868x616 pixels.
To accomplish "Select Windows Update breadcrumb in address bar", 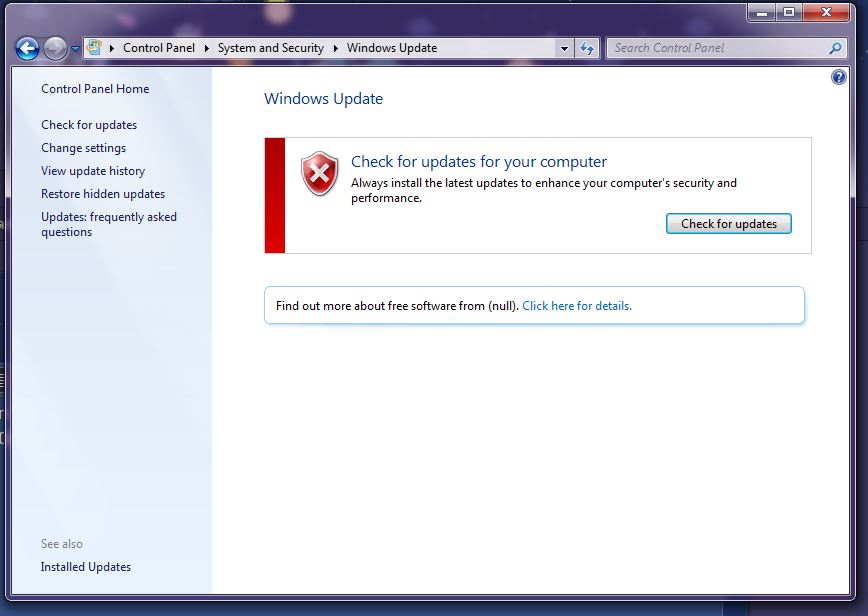I will coord(392,48).
